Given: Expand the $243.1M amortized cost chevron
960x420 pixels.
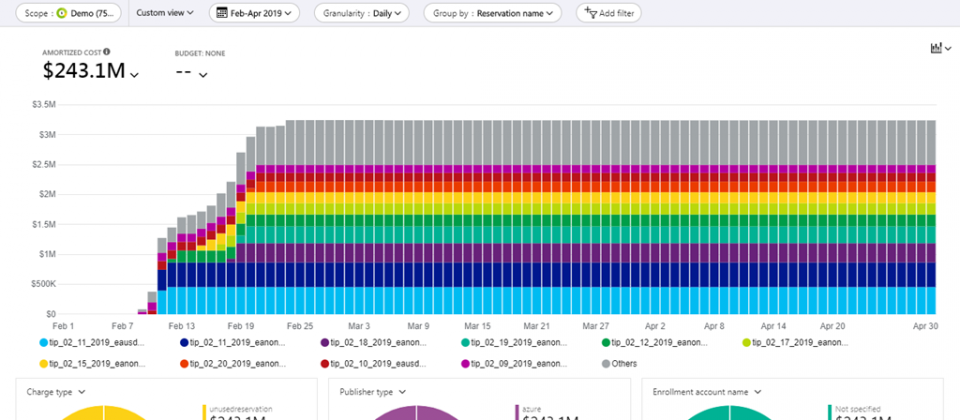Looking at the screenshot, I should point(135,74).
